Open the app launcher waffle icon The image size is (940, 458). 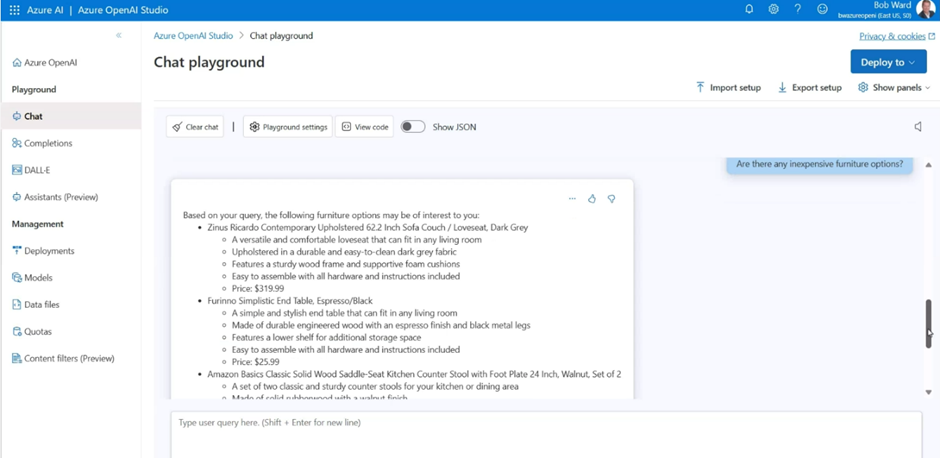pos(15,10)
